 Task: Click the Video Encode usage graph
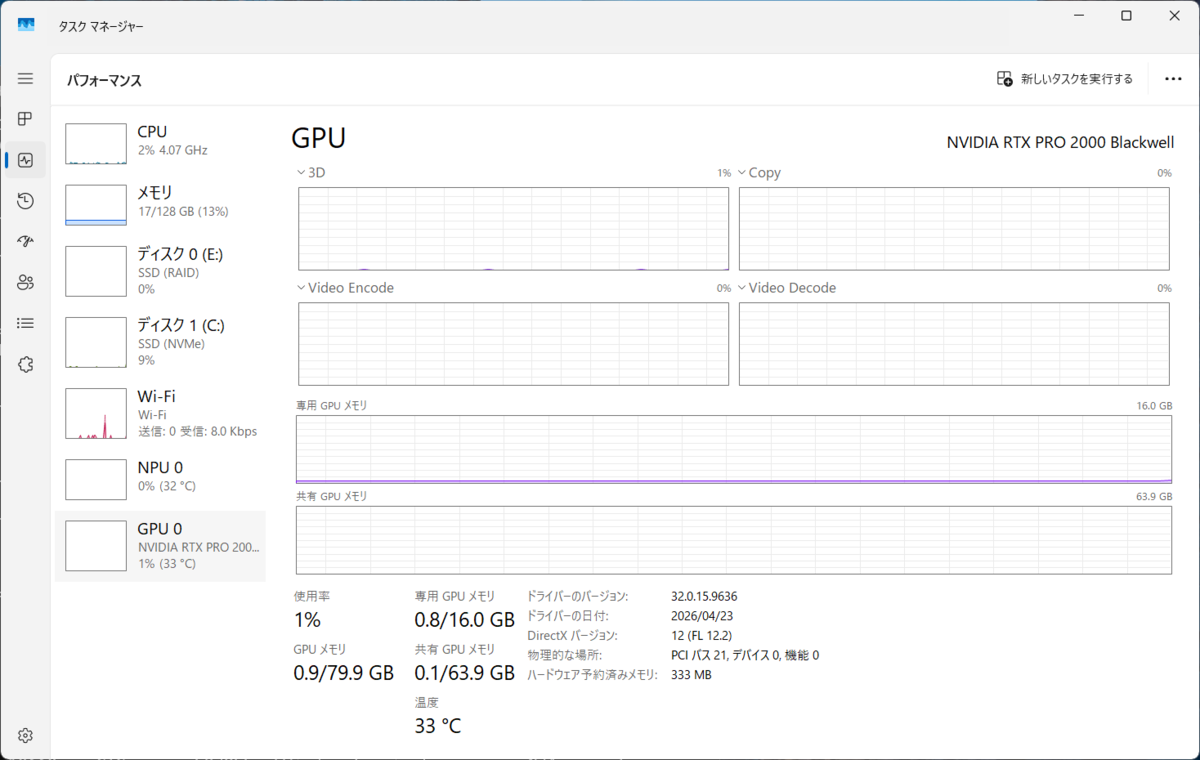pos(514,343)
